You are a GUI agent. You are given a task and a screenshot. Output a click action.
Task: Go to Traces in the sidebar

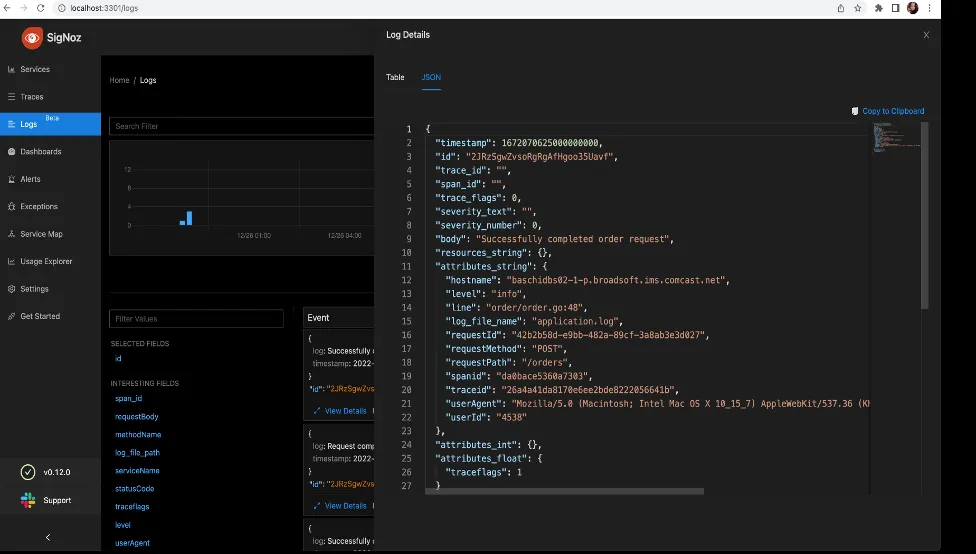tap(32, 97)
